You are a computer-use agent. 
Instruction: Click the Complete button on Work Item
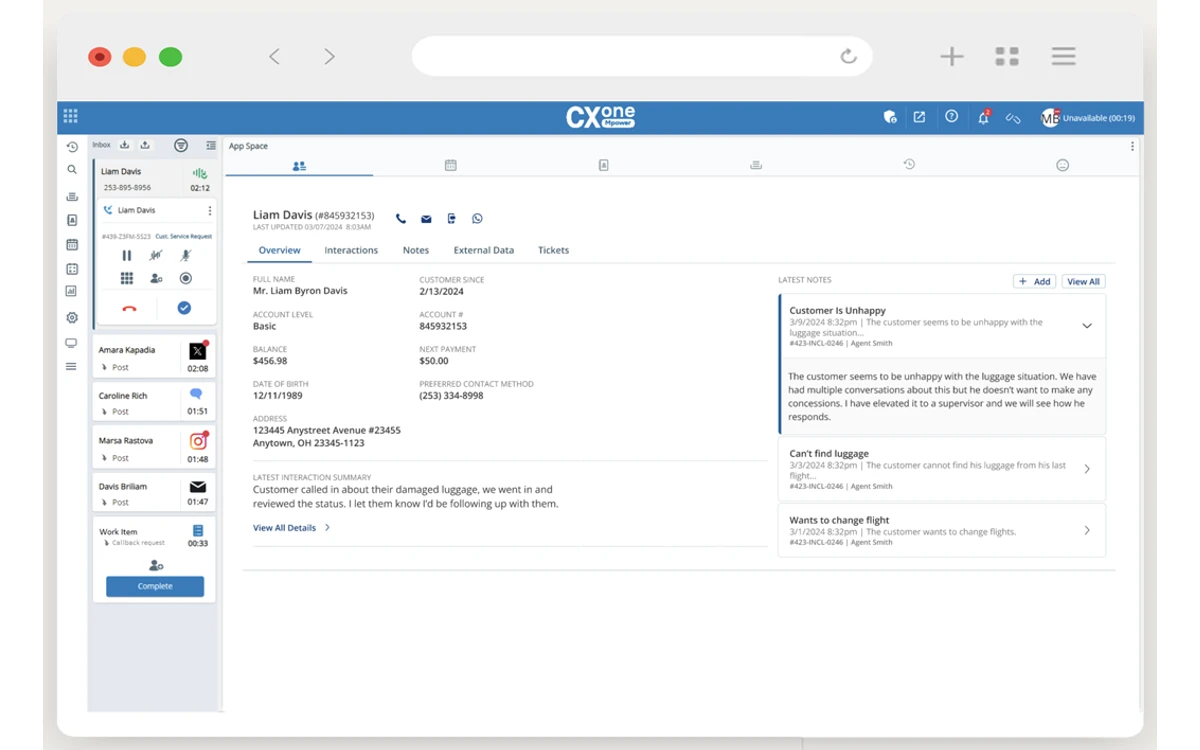pyautogui.click(x=155, y=586)
